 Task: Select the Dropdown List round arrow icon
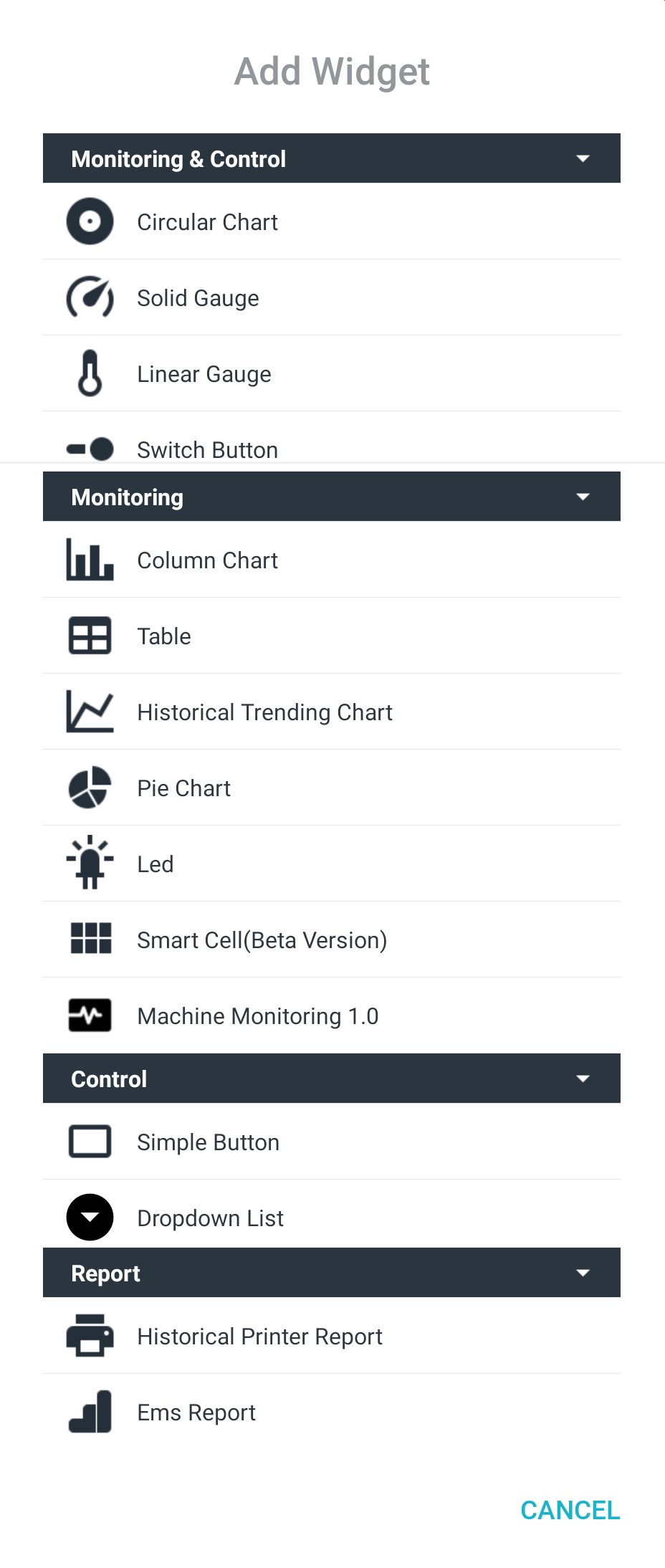pyautogui.click(x=90, y=1218)
